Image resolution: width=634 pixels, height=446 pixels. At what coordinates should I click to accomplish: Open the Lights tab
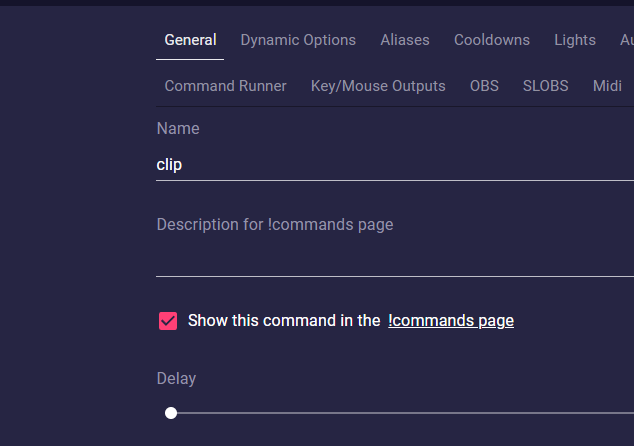[x=575, y=40]
